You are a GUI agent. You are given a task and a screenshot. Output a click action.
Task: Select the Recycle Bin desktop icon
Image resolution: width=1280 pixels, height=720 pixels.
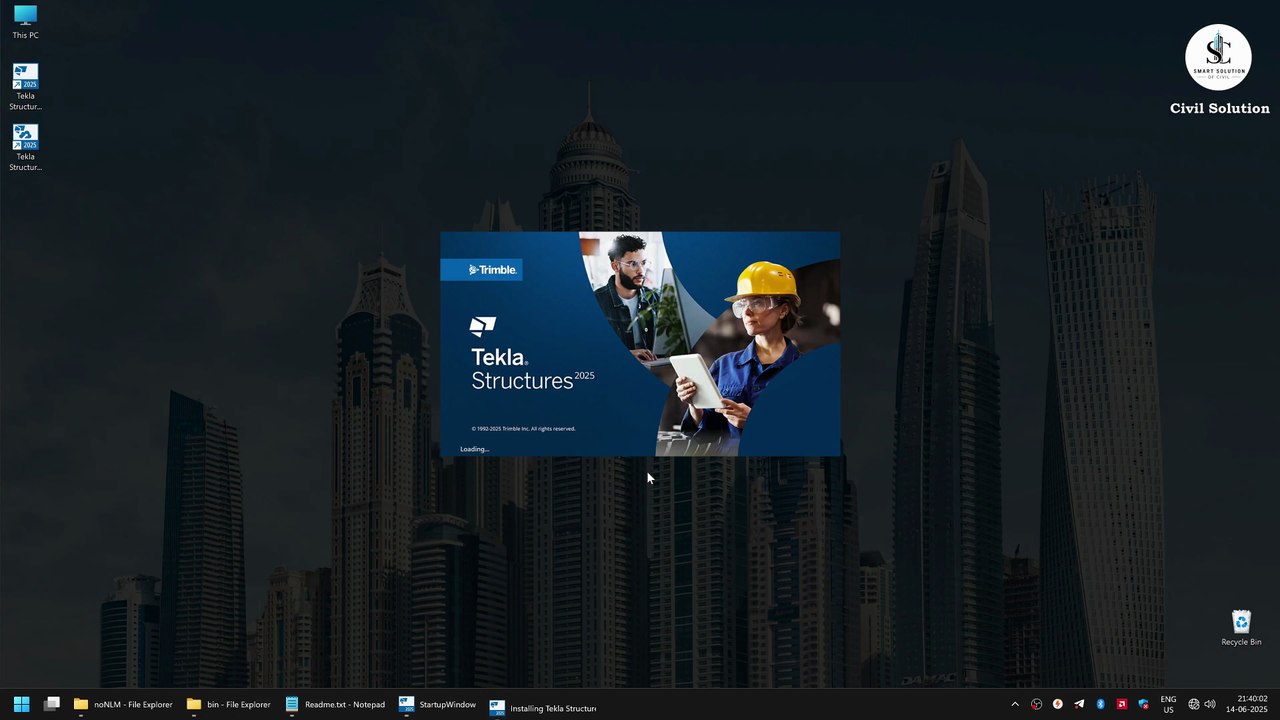coord(1241,628)
